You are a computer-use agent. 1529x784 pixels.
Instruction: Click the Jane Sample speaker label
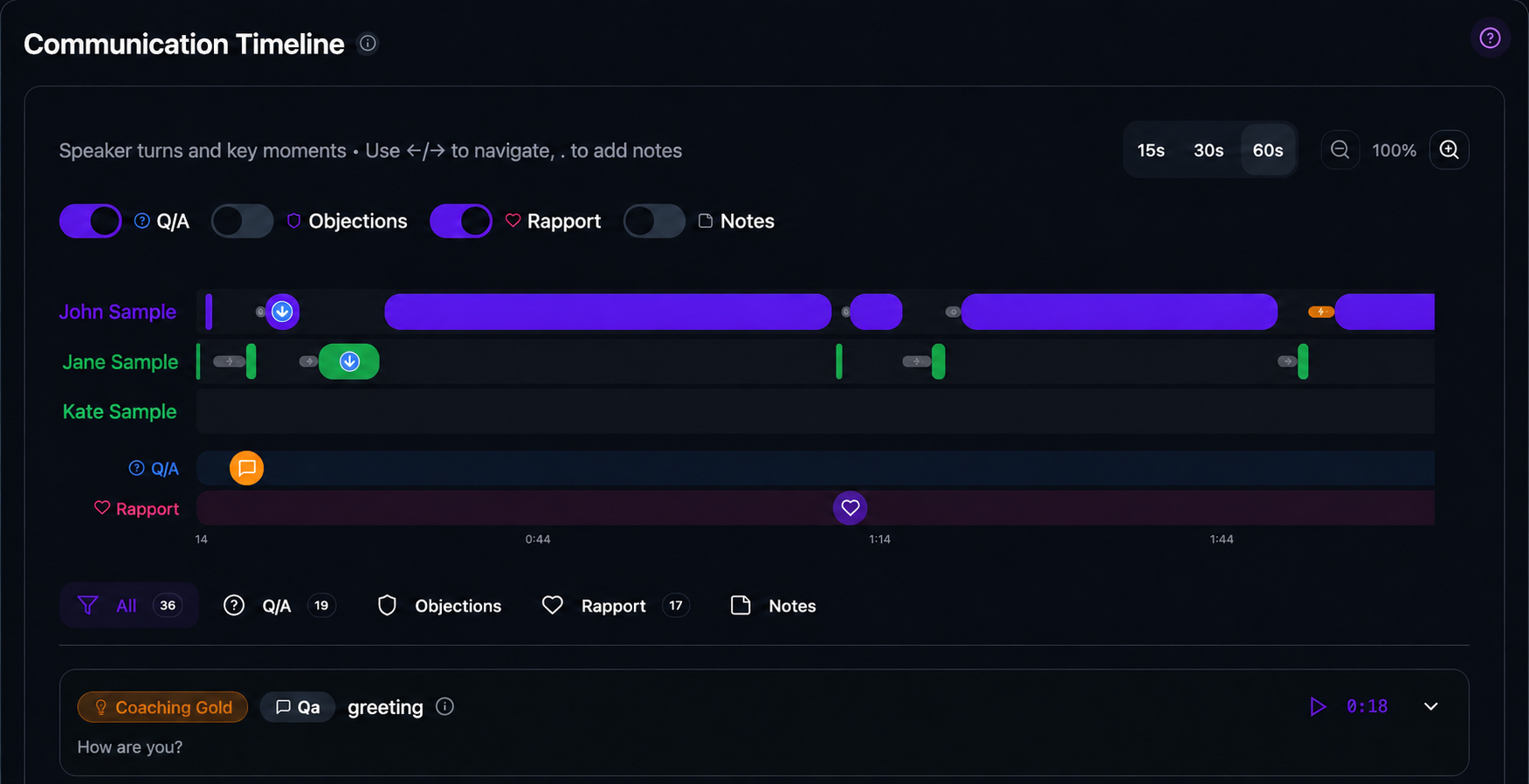(120, 361)
